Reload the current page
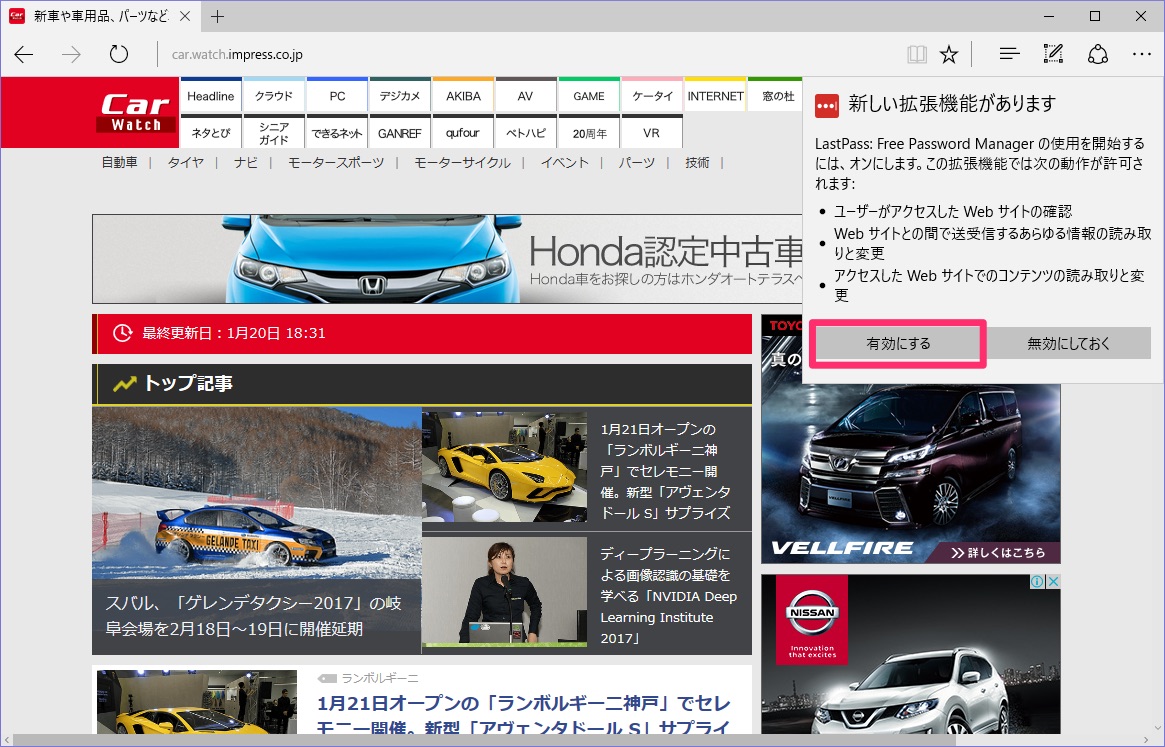 tap(119, 54)
